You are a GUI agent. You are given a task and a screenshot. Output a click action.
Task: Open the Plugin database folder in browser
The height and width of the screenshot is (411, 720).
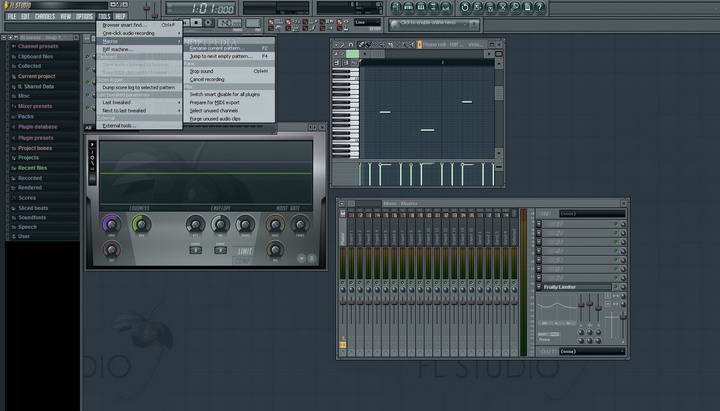point(38,127)
